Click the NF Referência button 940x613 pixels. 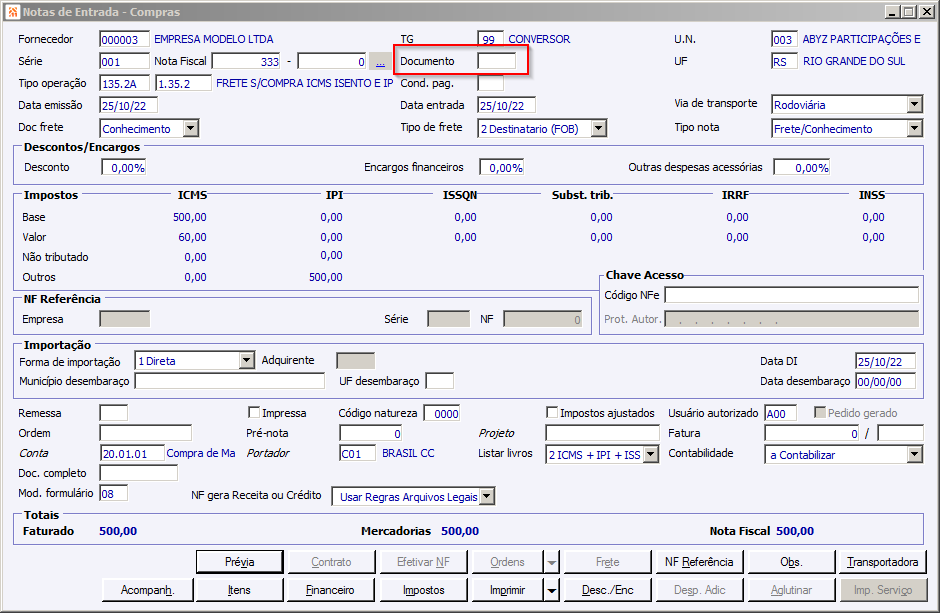[699, 562]
